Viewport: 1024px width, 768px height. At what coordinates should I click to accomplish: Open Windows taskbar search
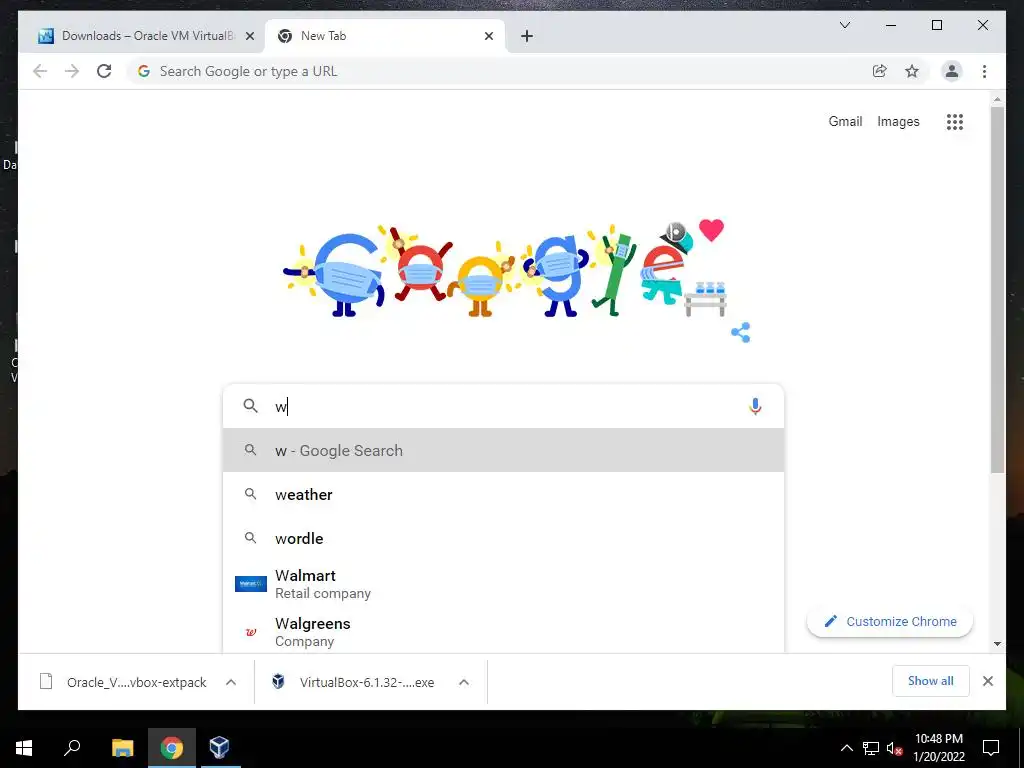(x=72, y=748)
